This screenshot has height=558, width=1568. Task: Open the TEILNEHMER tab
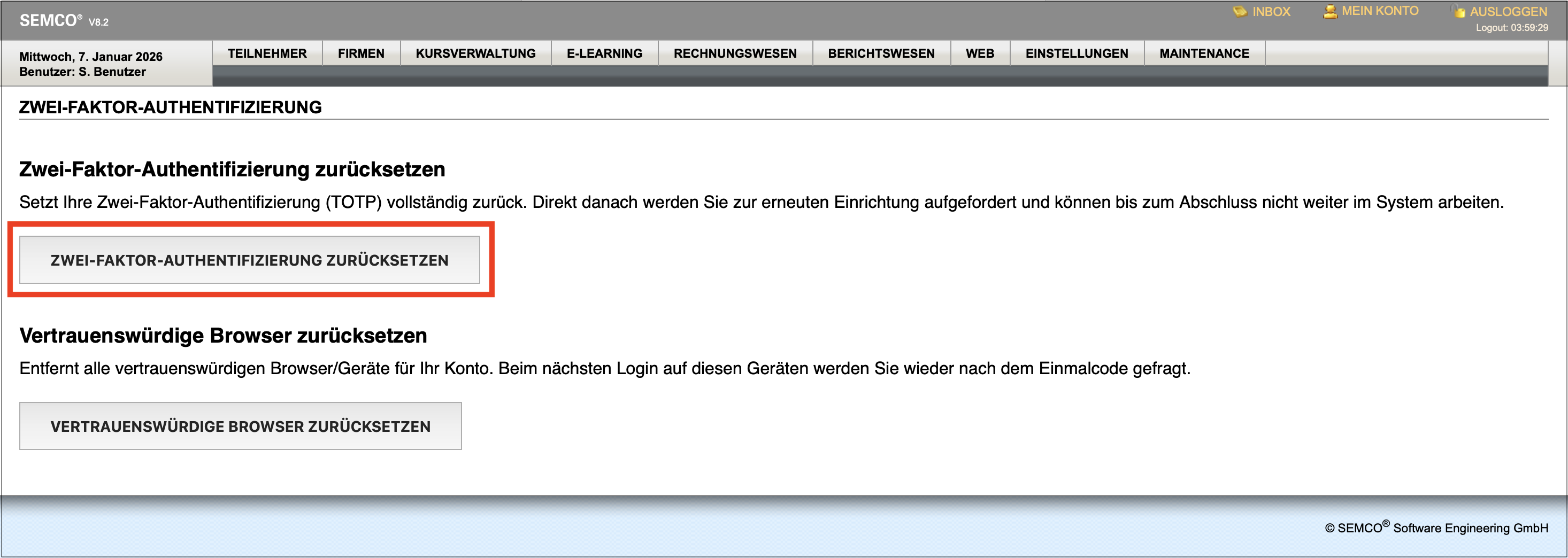[x=267, y=53]
